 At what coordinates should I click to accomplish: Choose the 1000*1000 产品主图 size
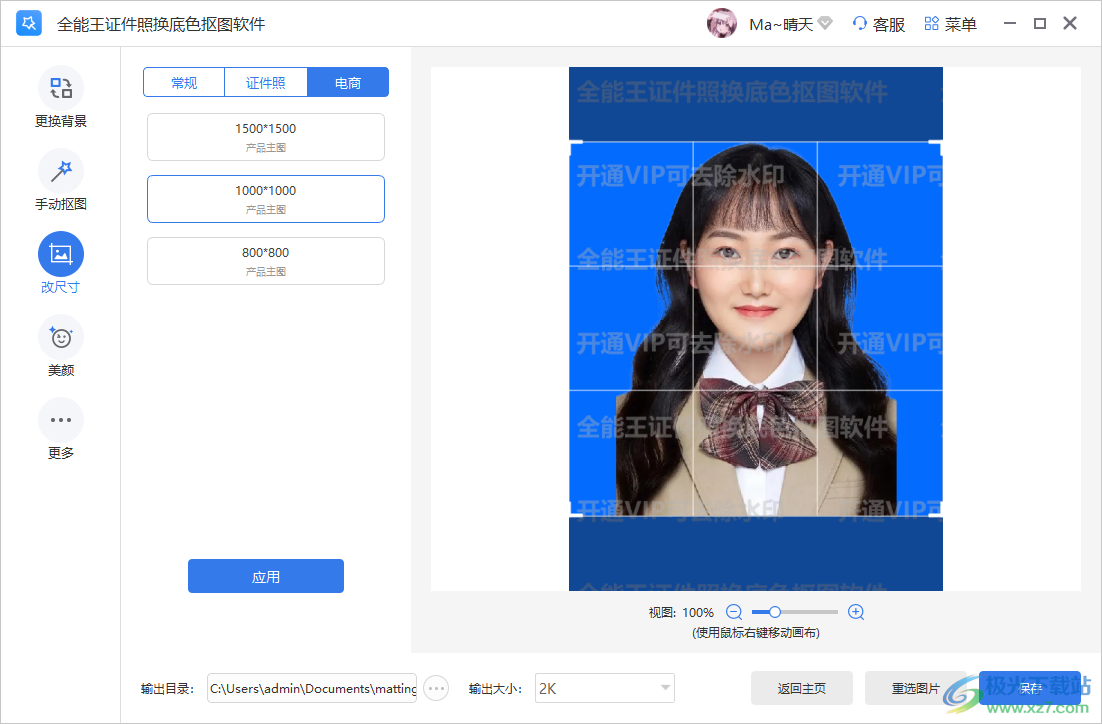coord(266,199)
